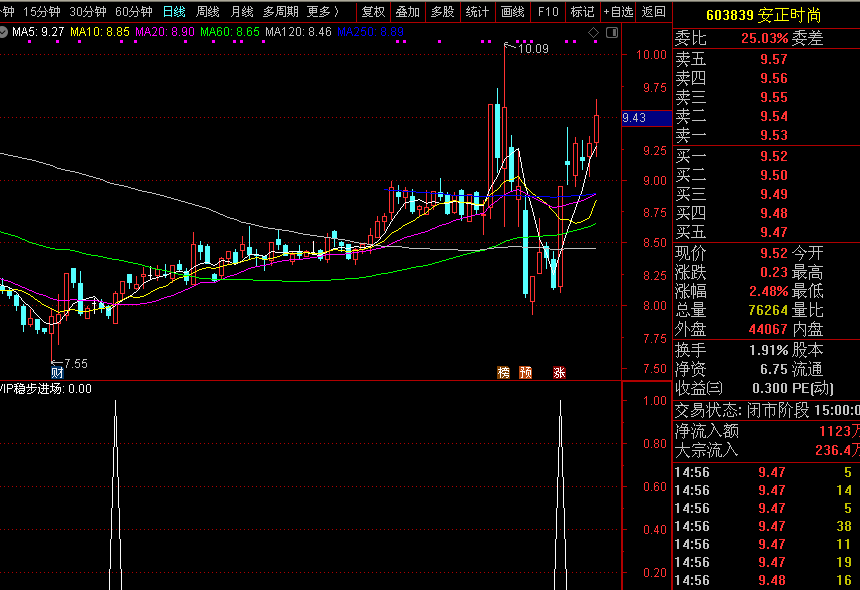The height and width of the screenshot is (590, 860).
Task: Open F10 company information
Action: click(x=548, y=12)
